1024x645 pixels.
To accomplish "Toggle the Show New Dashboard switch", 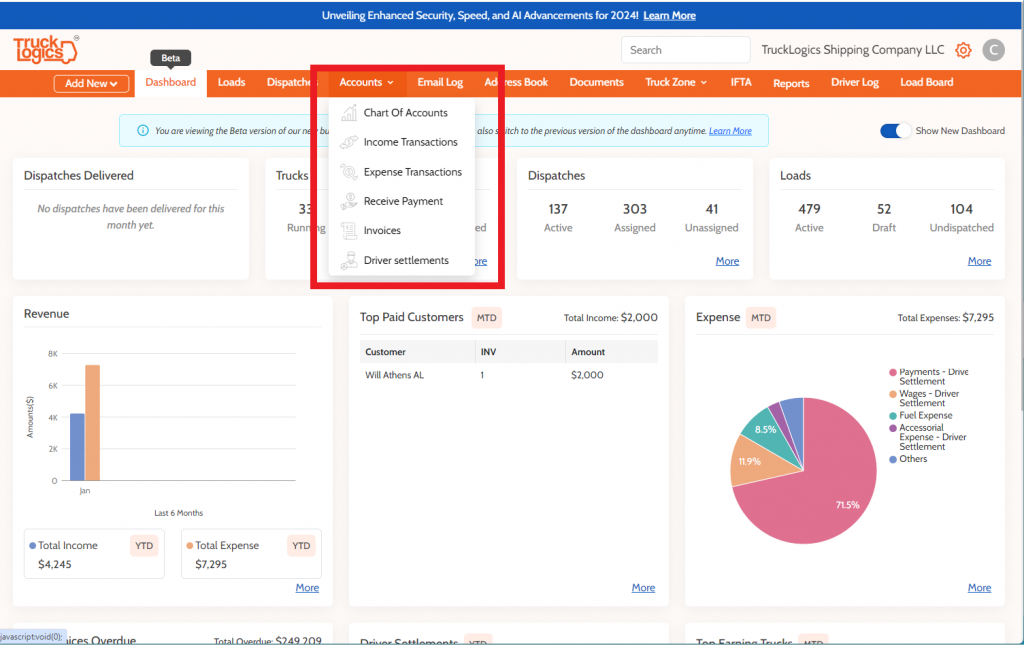I will pyautogui.click(x=895, y=131).
